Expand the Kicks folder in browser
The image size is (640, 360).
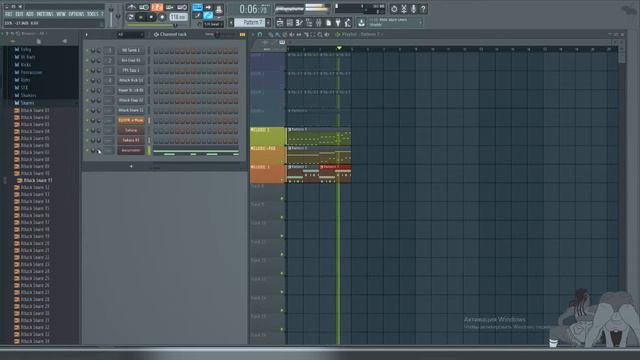point(25,64)
